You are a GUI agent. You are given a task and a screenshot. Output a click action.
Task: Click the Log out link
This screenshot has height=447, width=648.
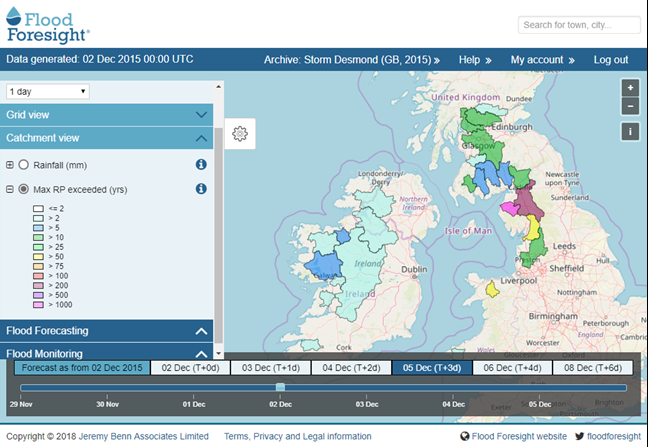click(610, 60)
